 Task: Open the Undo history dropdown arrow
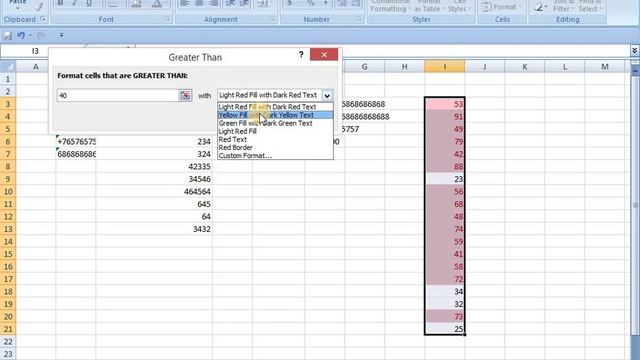pyautogui.click(x=30, y=36)
